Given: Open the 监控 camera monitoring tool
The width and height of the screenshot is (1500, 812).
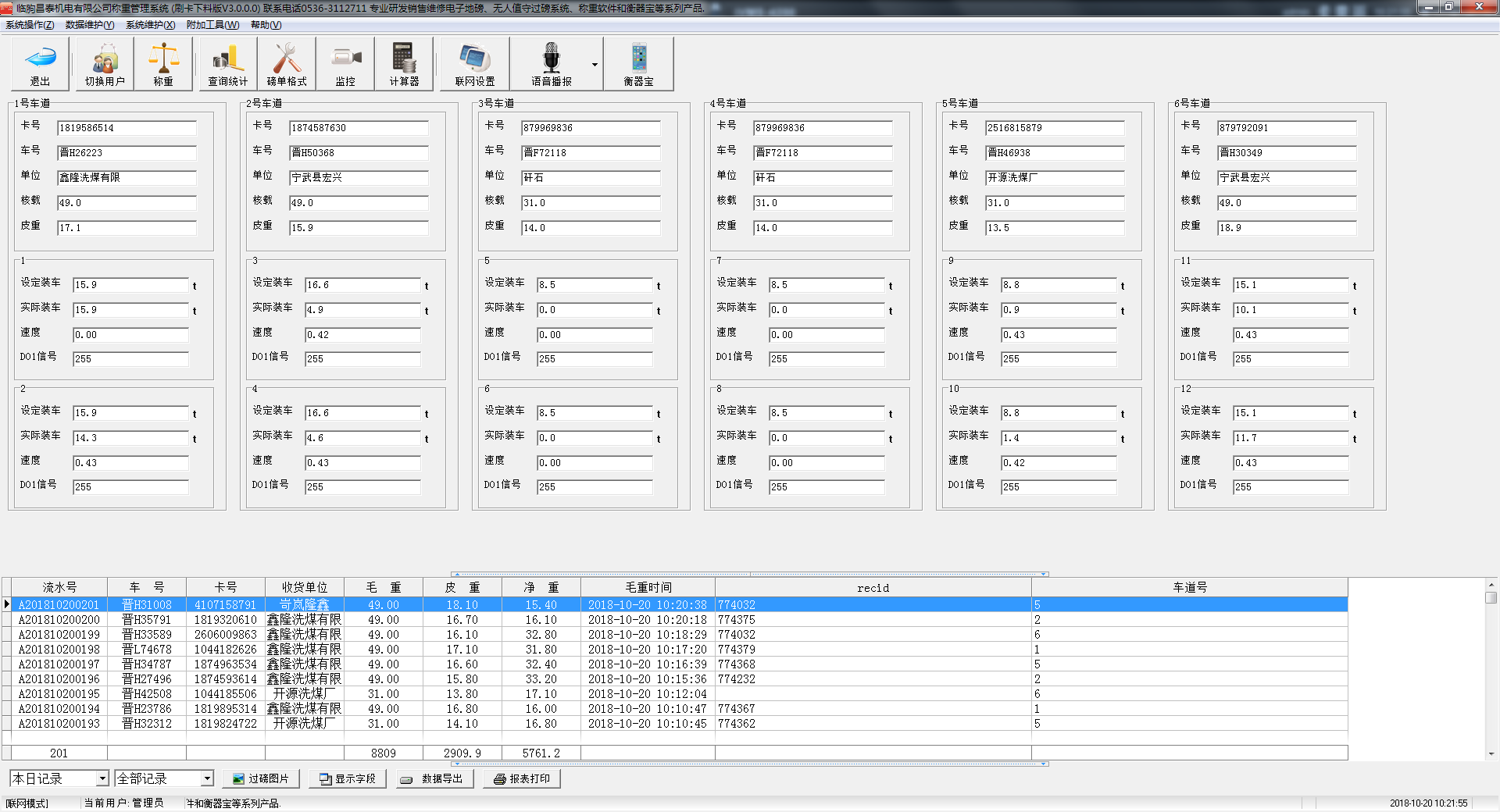Looking at the screenshot, I should [345, 64].
